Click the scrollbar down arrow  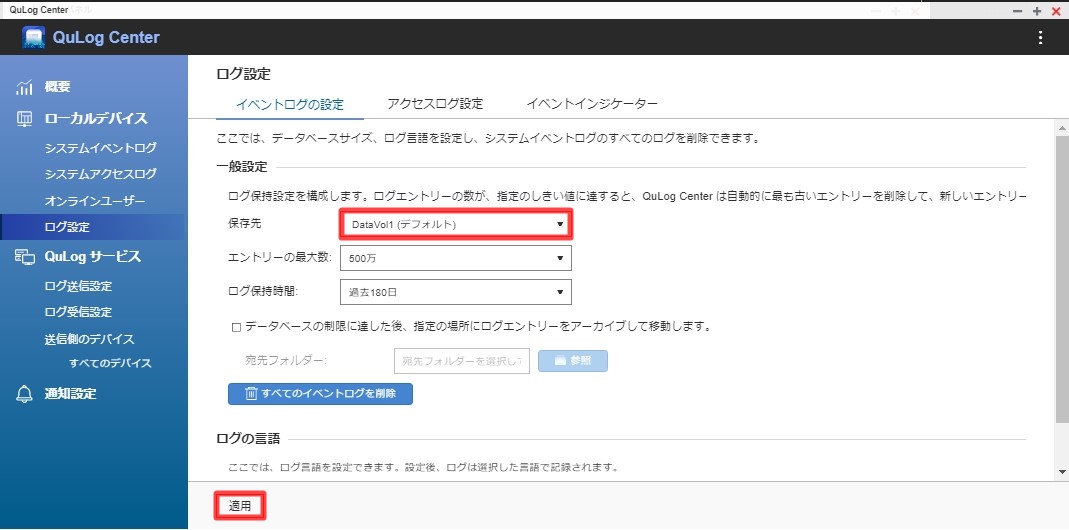click(1062, 472)
